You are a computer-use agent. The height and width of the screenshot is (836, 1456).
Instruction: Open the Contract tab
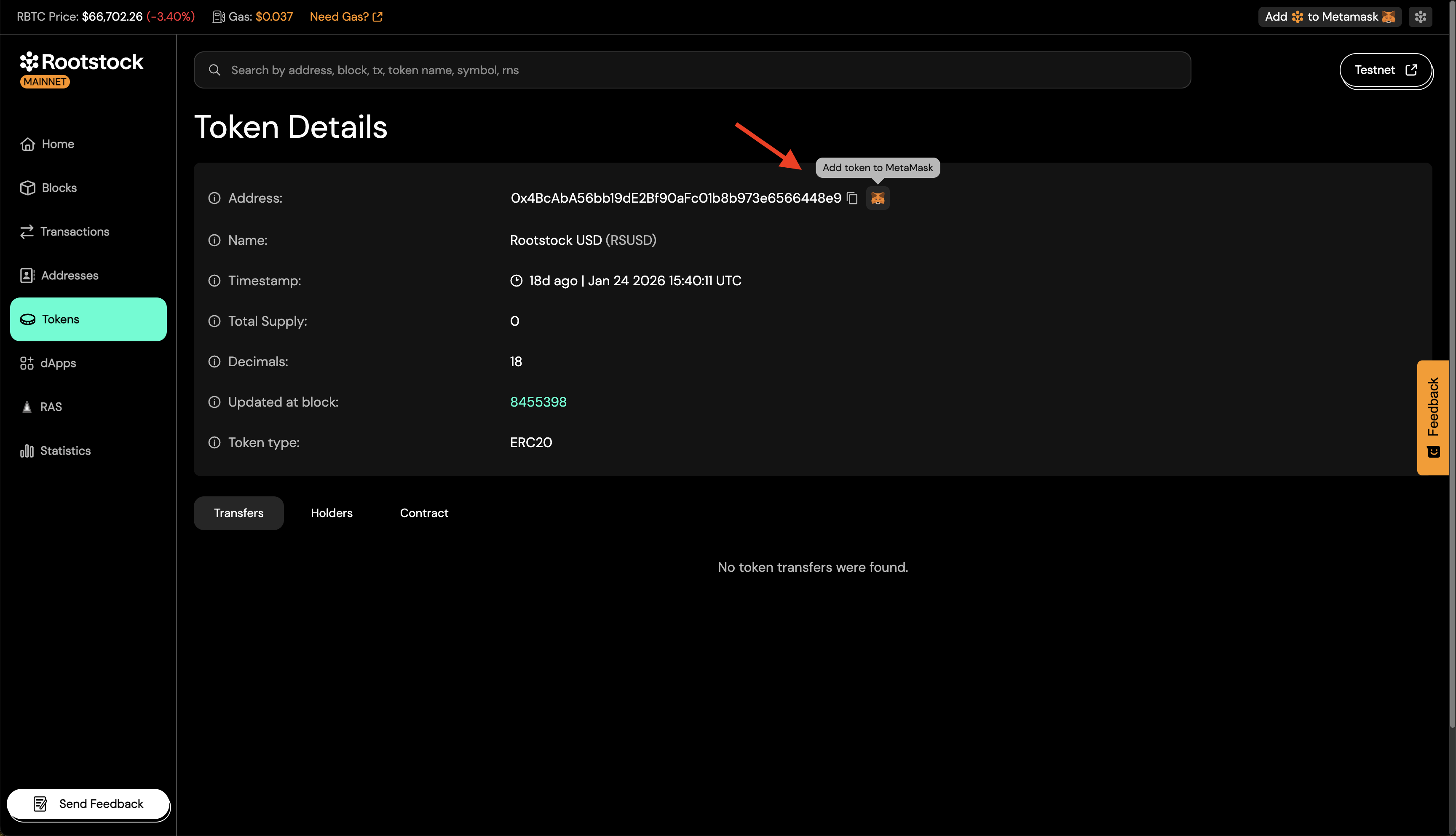point(424,513)
